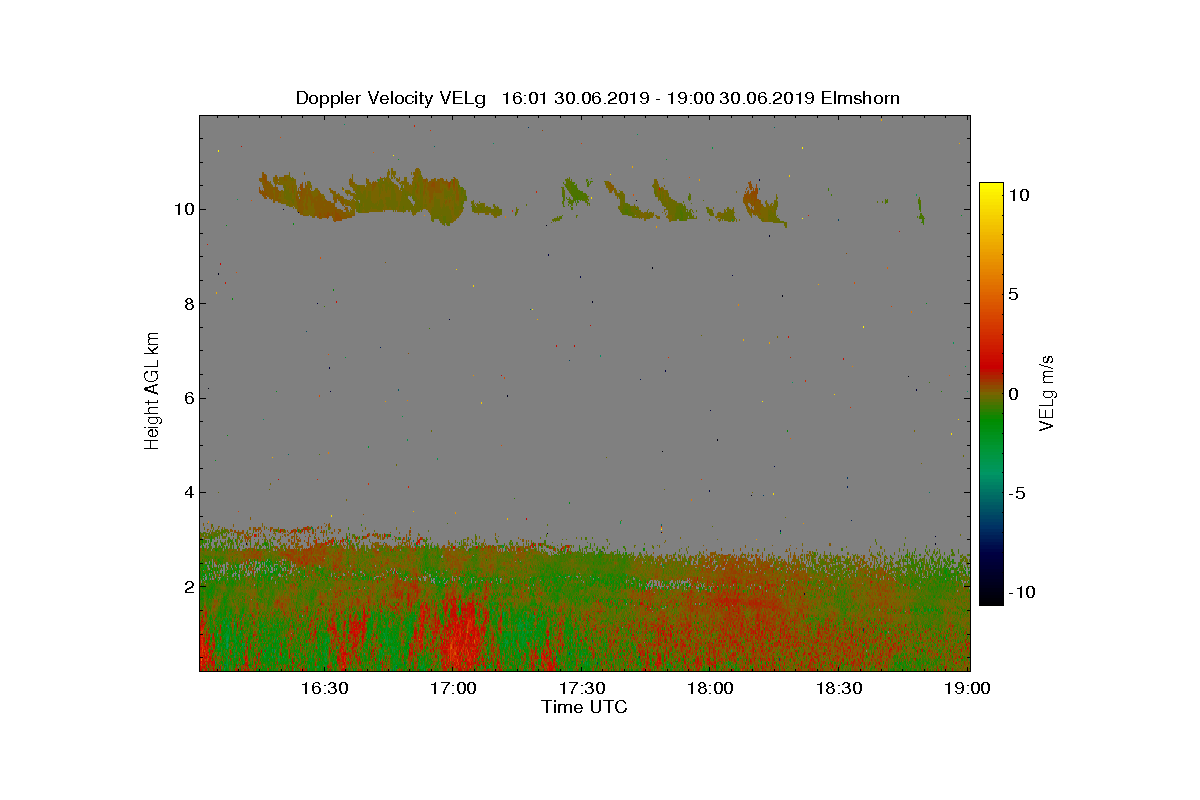Click the 'VELg m/s' colorbar label
The width and height of the screenshot is (1200, 800).
click(x=1048, y=392)
